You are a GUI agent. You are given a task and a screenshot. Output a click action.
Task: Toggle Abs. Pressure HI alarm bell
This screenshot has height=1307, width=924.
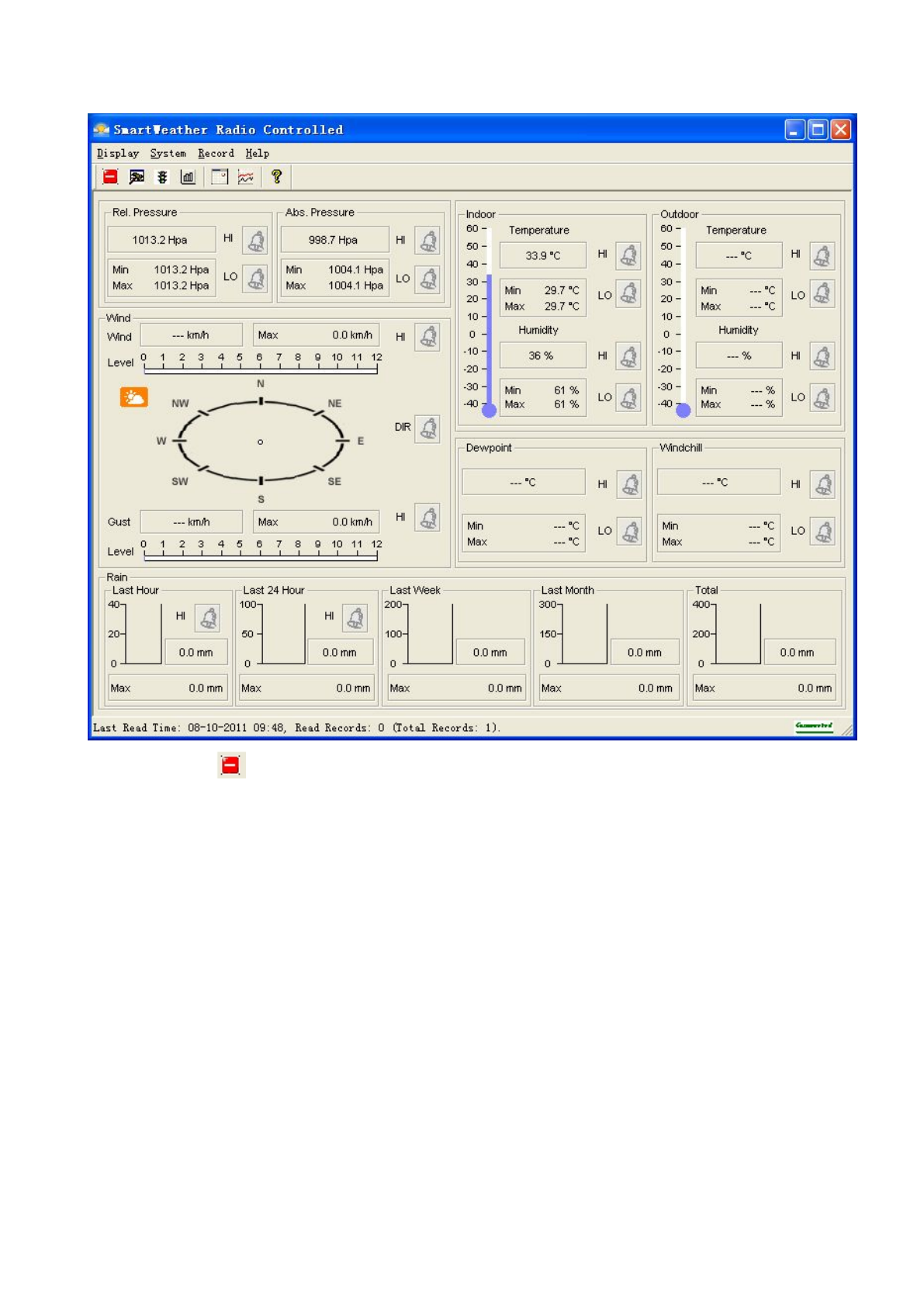(427, 241)
